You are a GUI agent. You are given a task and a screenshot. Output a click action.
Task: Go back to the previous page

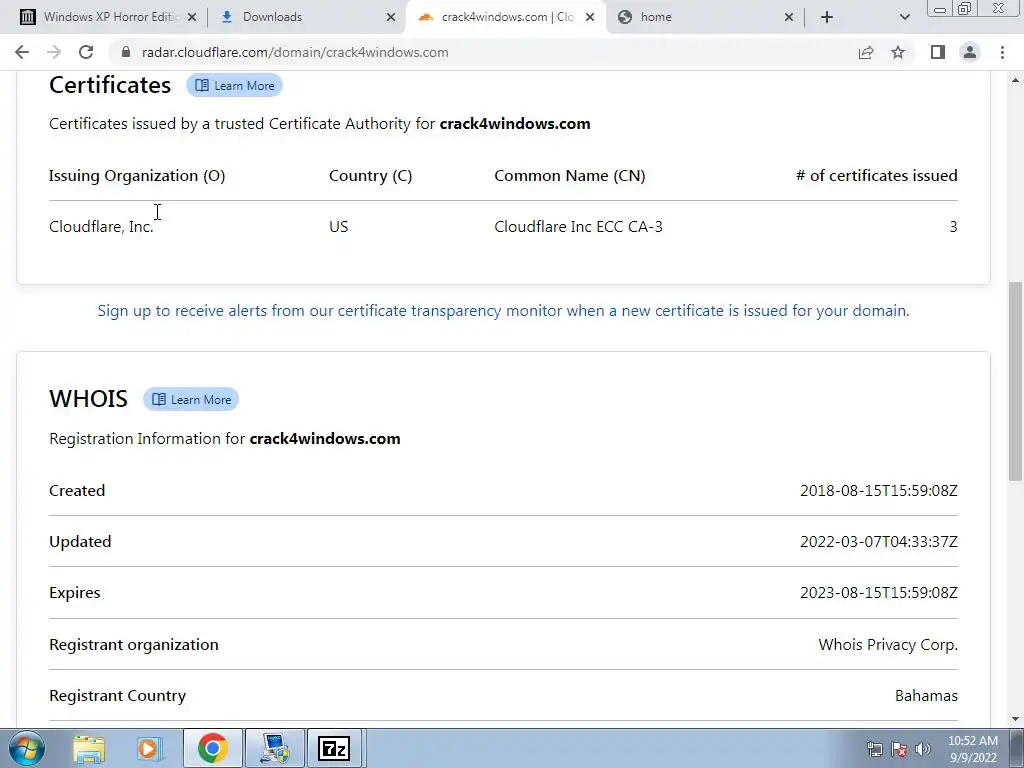tap(22, 52)
